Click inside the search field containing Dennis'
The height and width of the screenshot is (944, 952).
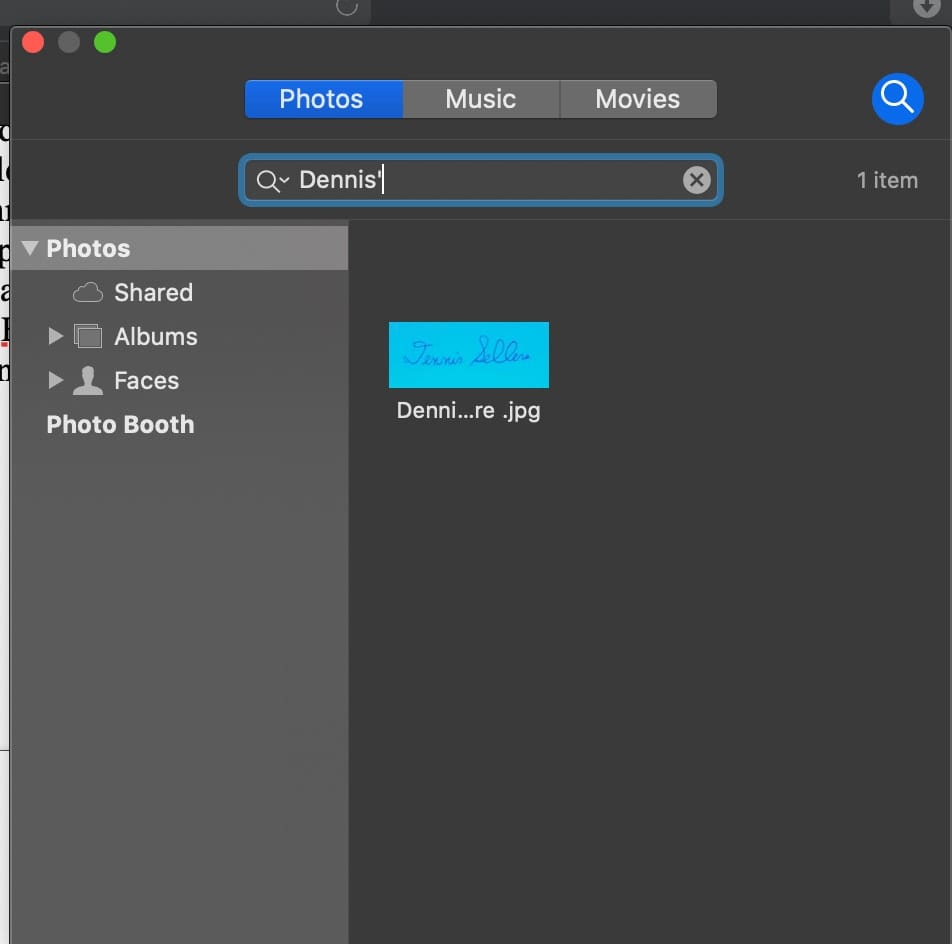520,181
